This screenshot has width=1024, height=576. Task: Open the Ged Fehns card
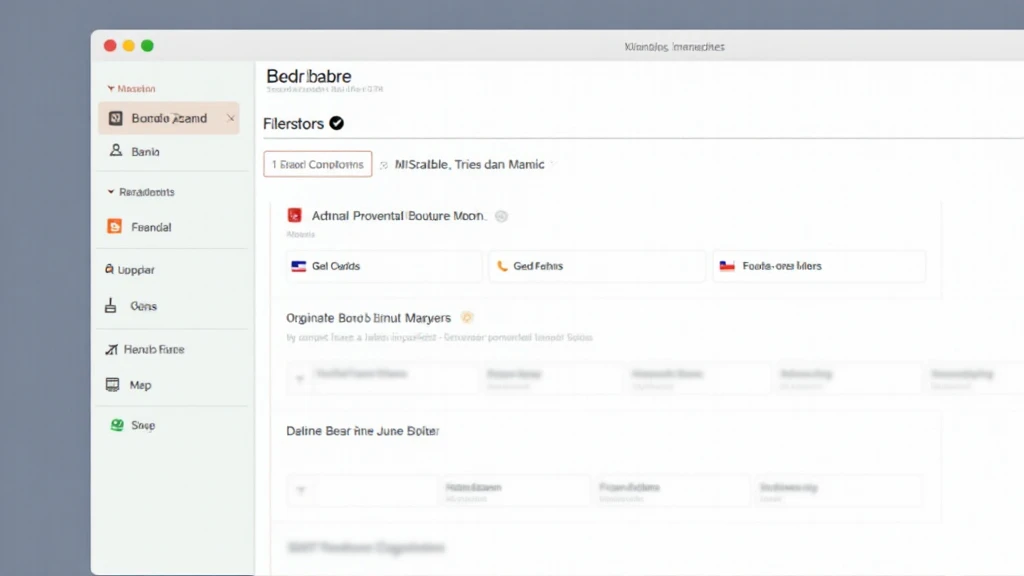click(x=597, y=266)
